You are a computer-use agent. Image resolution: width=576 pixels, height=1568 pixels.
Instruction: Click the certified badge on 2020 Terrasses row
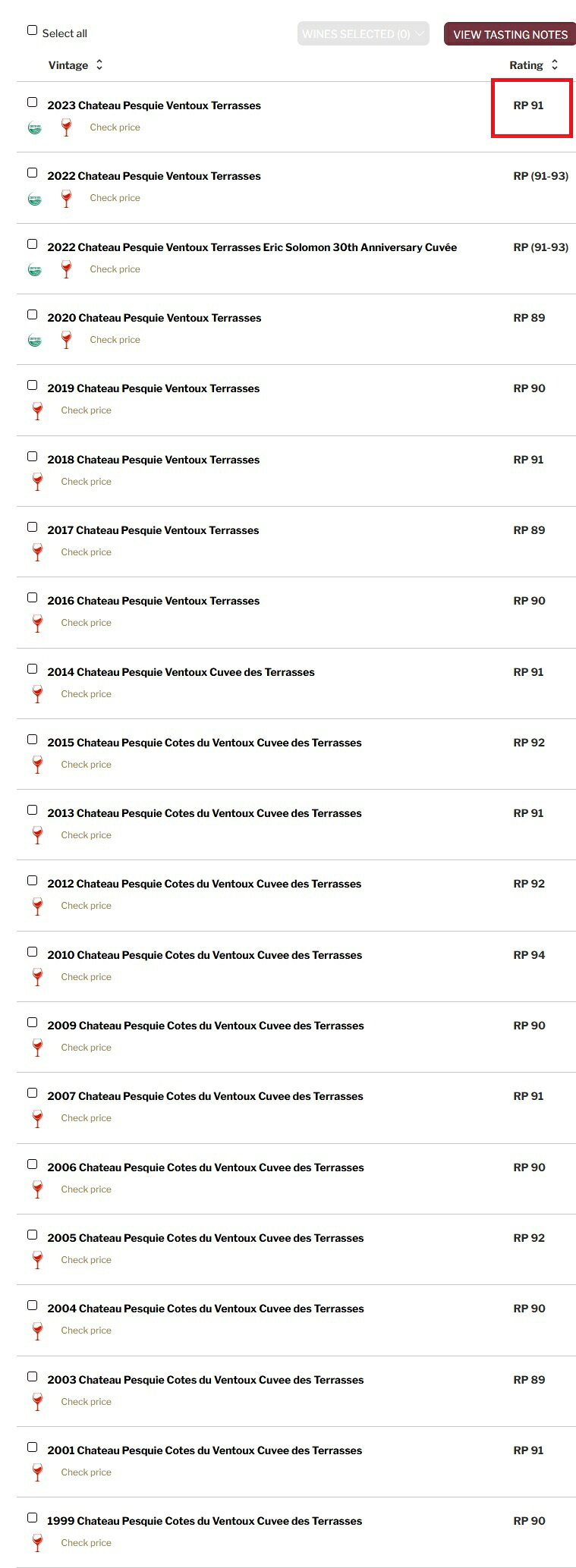coord(35,341)
